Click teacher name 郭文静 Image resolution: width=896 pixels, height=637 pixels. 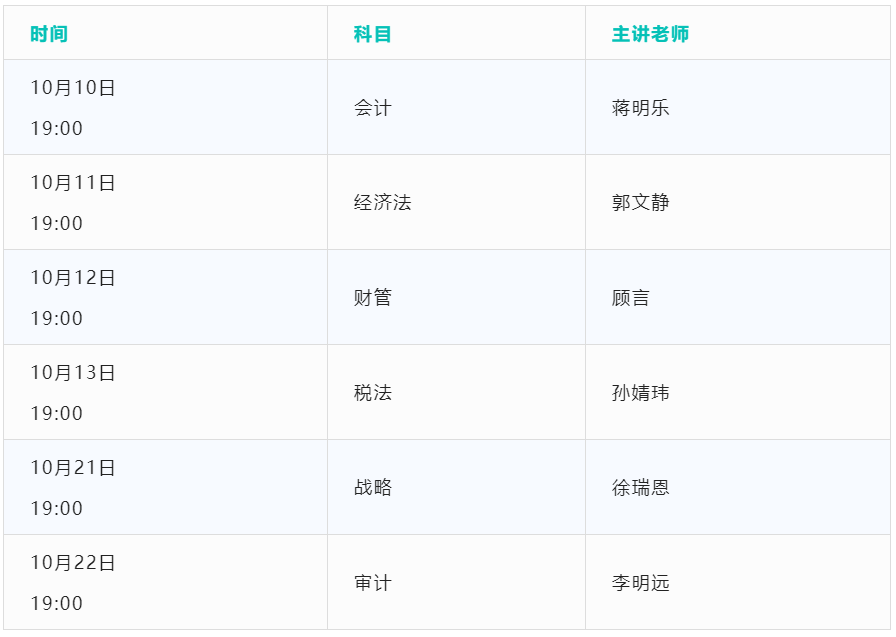click(640, 203)
